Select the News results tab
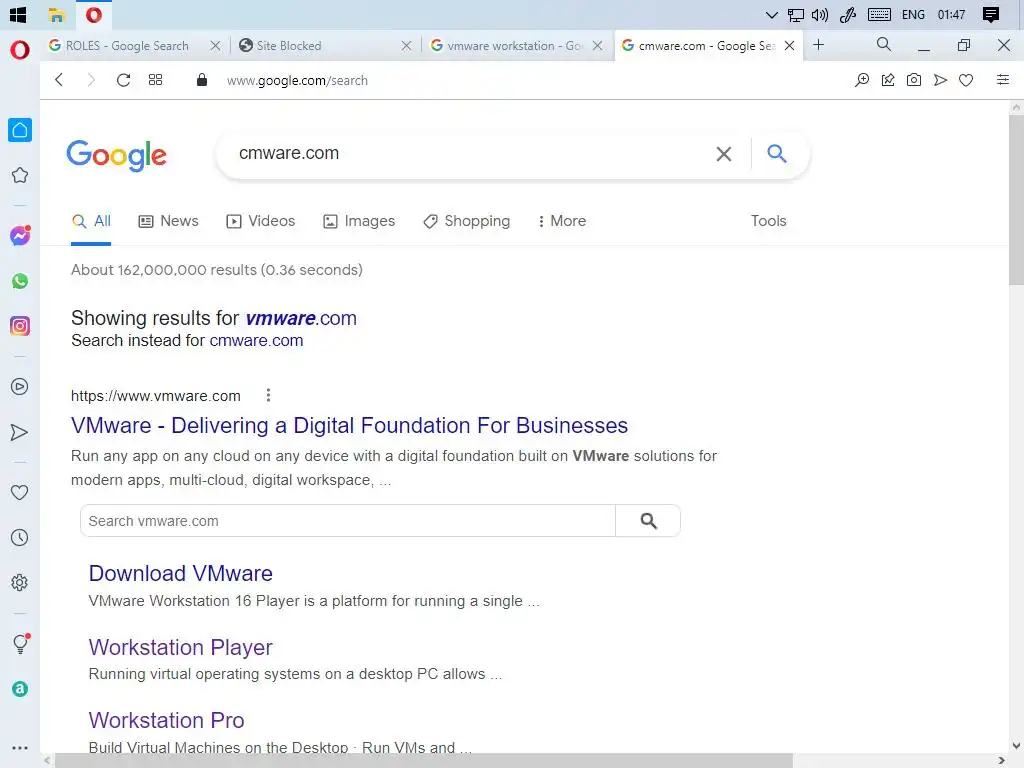The image size is (1024, 768). [168, 221]
